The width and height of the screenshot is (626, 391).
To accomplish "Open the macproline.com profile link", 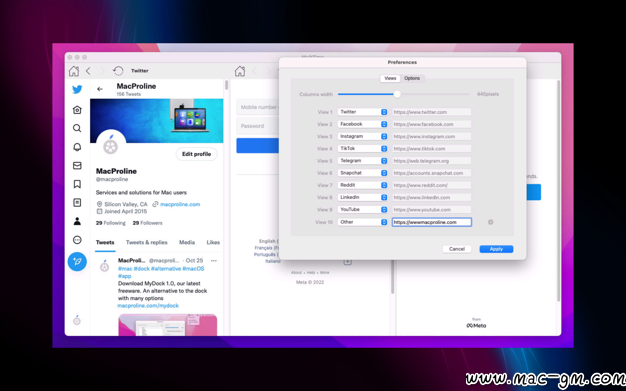I will click(180, 204).
